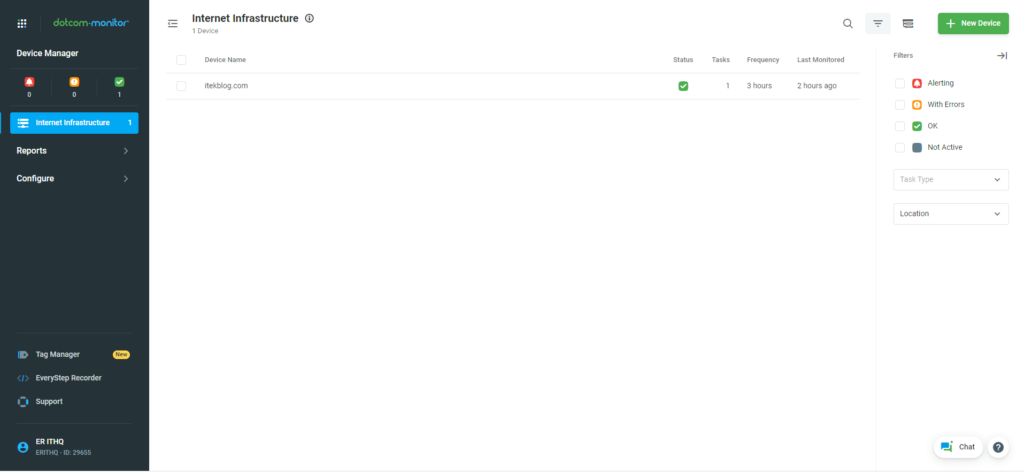Screen dimensions: 1024x473
Task: Open the Task Type dropdown
Action: [x=951, y=180]
